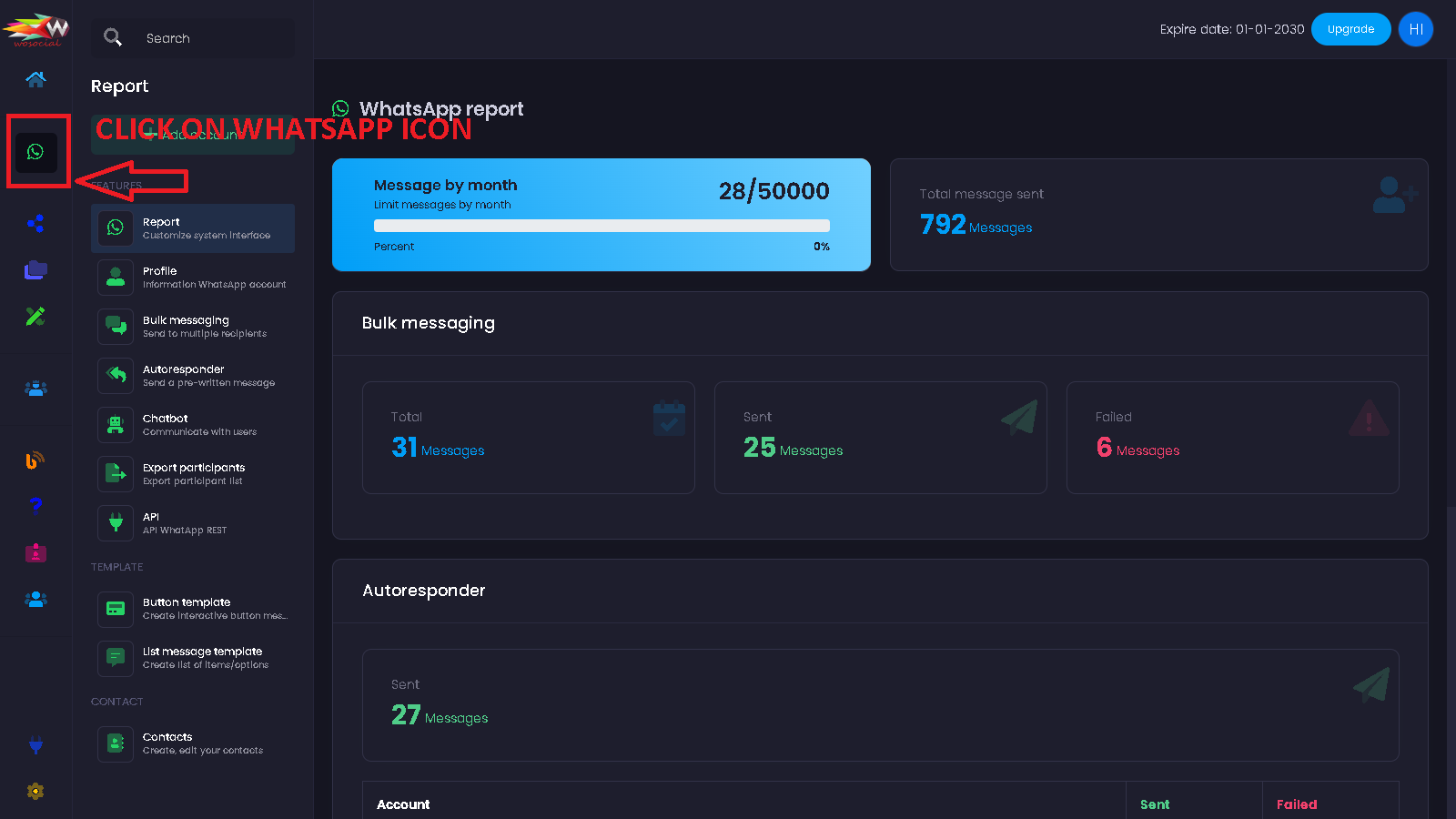Screen dimensions: 1456x819
Task: Open the blue team users icon
Action: pos(35,599)
